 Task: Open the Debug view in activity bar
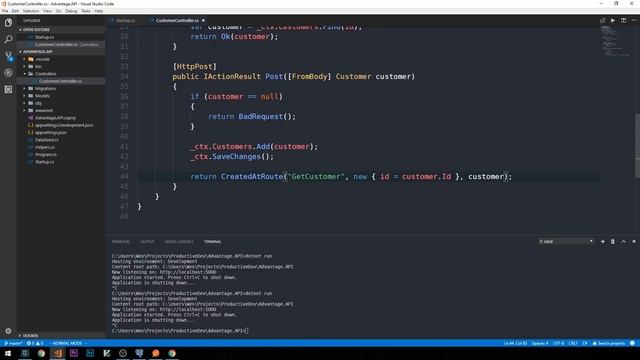pyautogui.click(x=8, y=73)
